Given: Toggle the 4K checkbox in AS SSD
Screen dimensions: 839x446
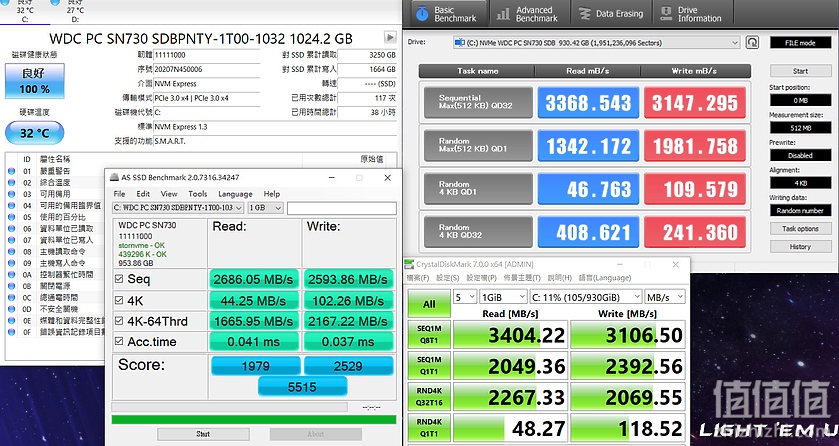Looking at the screenshot, I should click(x=119, y=301).
